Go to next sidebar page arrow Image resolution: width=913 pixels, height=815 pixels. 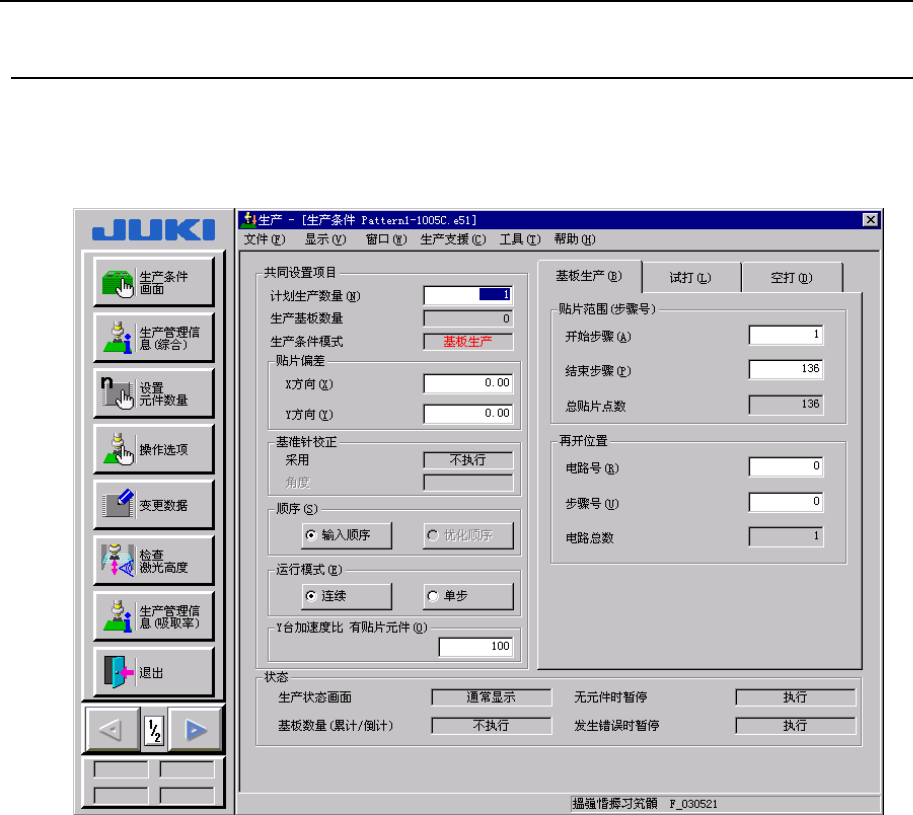[x=195, y=729]
